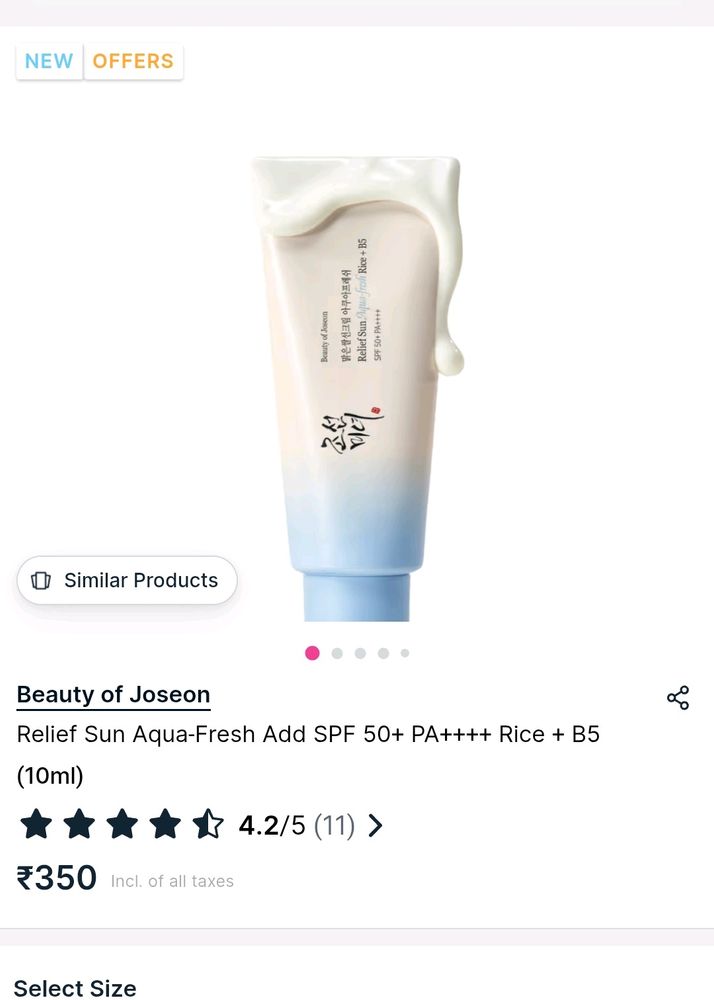Select the NEW tag
Viewport: 714px width, 1000px height.
coord(49,61)
